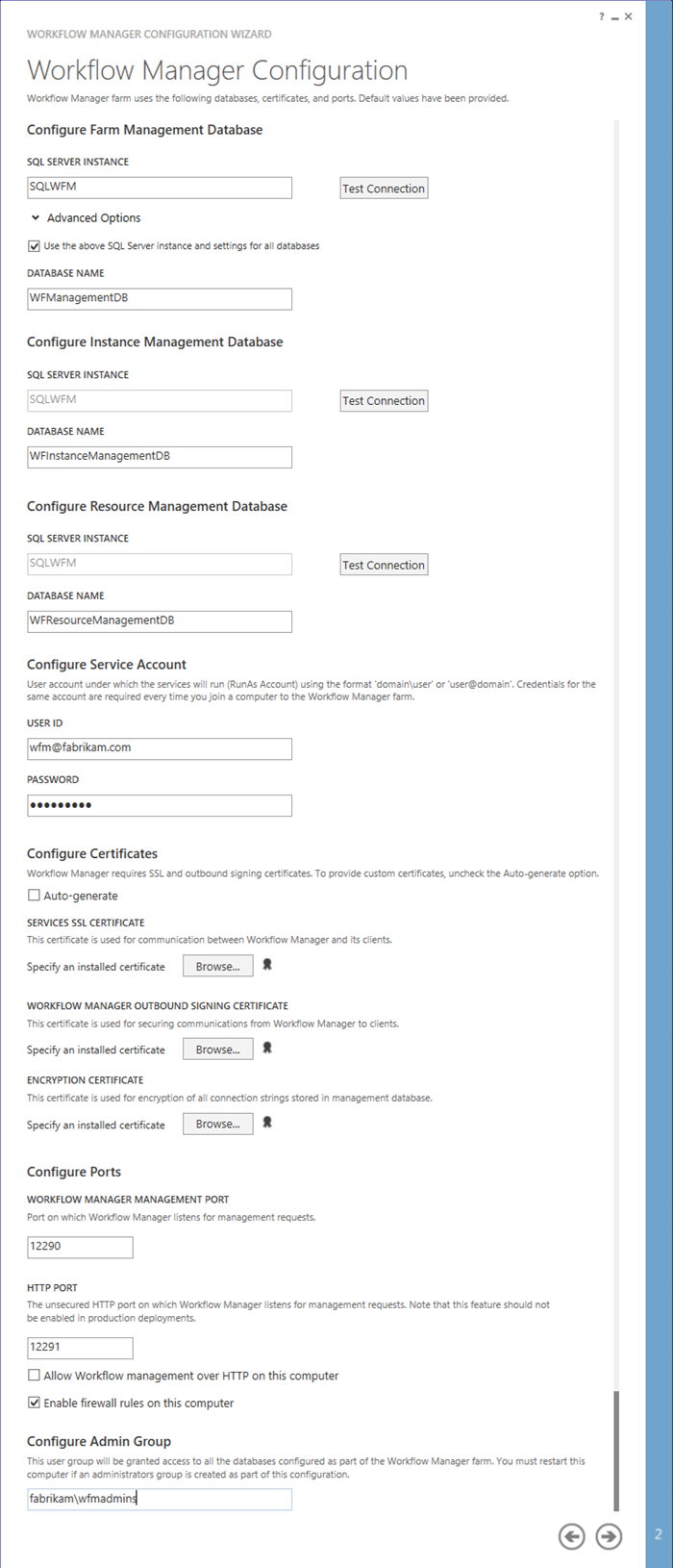Enable the Auto-generate certificates checkbox
Screen dimensions: 673x1568
coord(34,896)
